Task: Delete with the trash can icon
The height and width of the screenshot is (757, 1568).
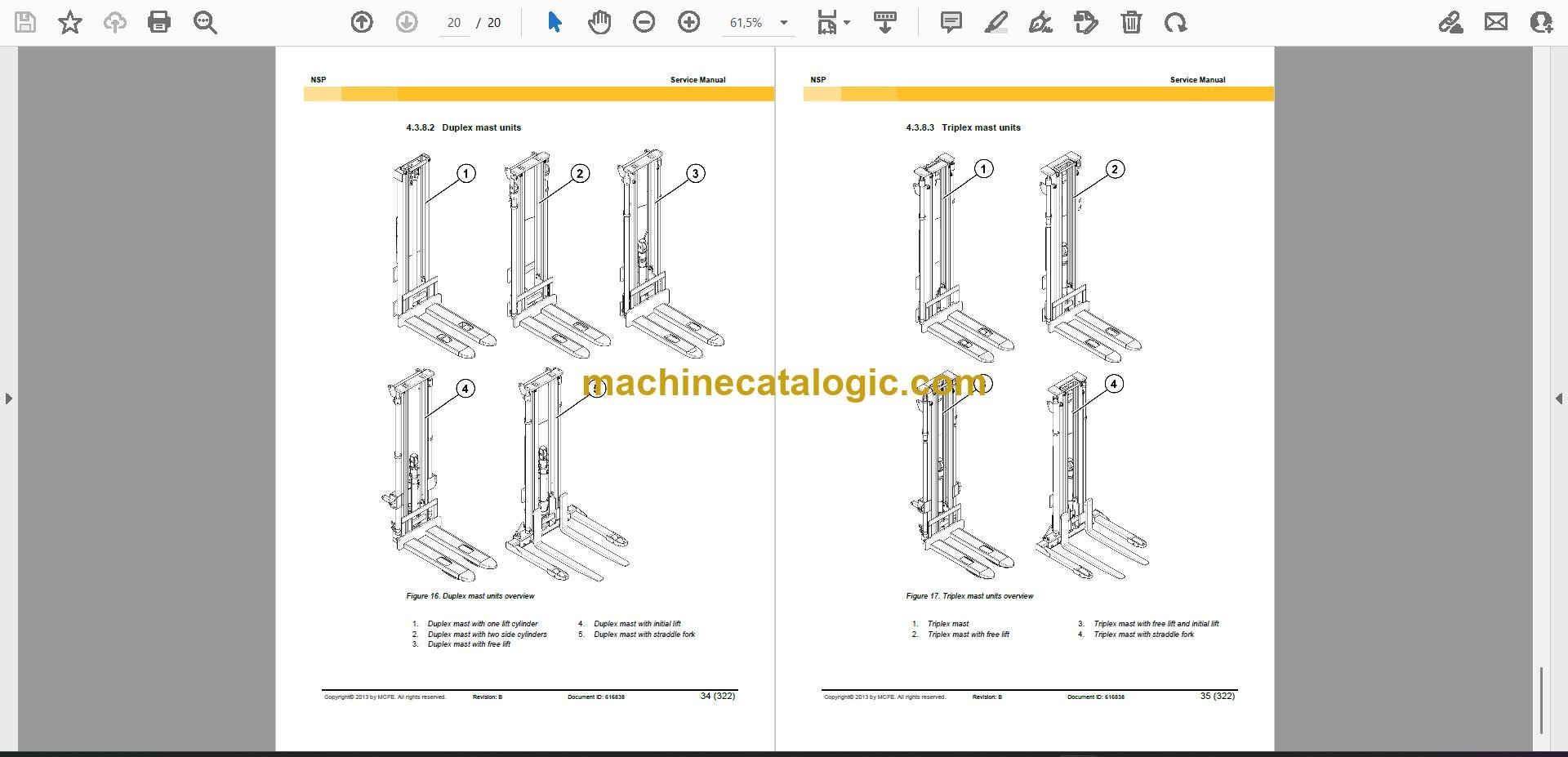Action: tap(1131, 22)
